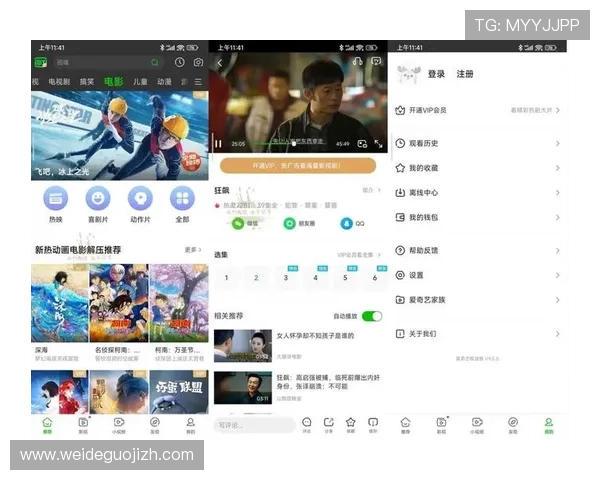Open 离线中心 row chevron
The width and height of the screenshot is (600, 480).
[x=558, y=193]
